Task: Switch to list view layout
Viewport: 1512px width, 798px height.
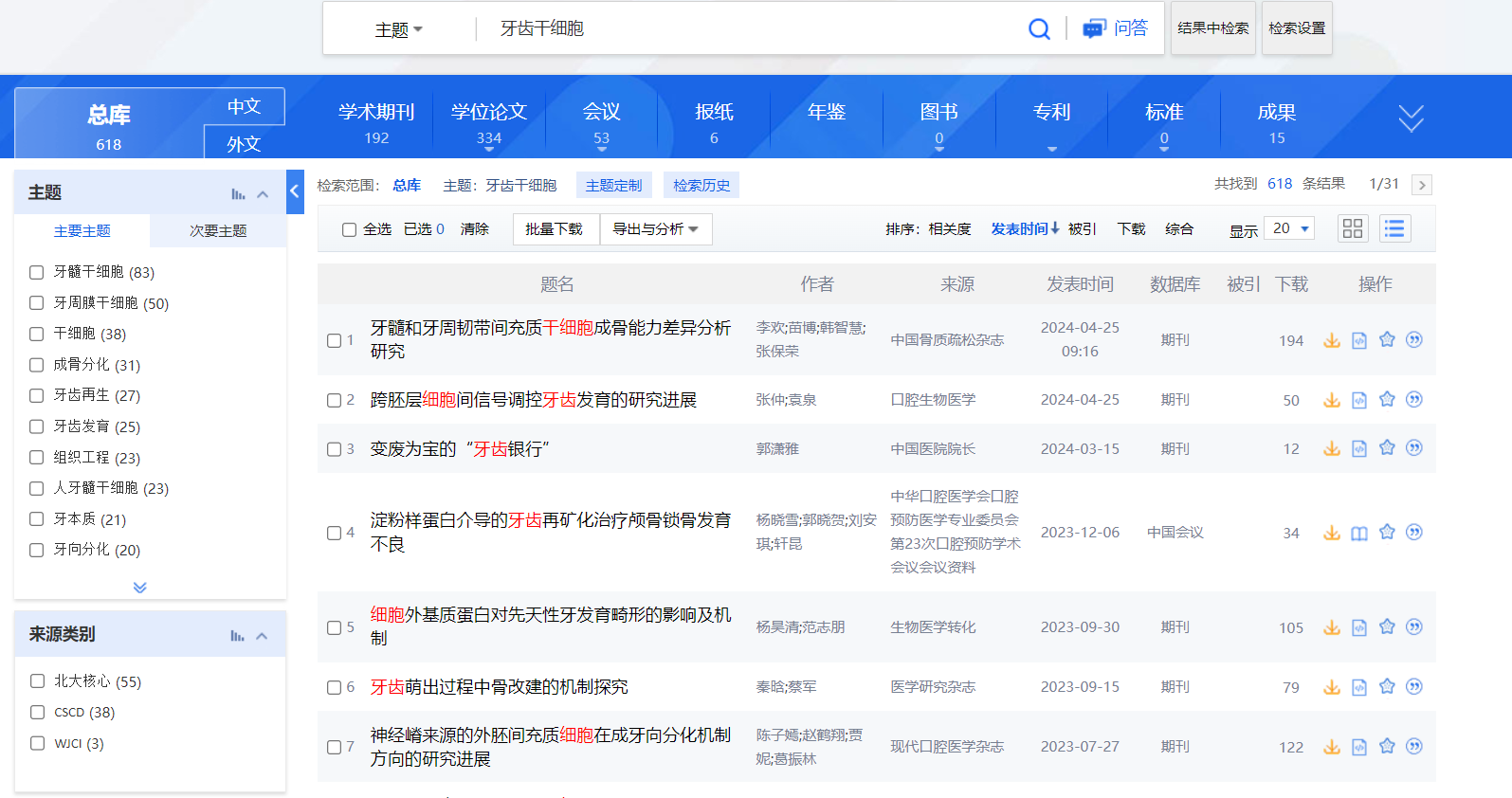Action: point(1394,228)
